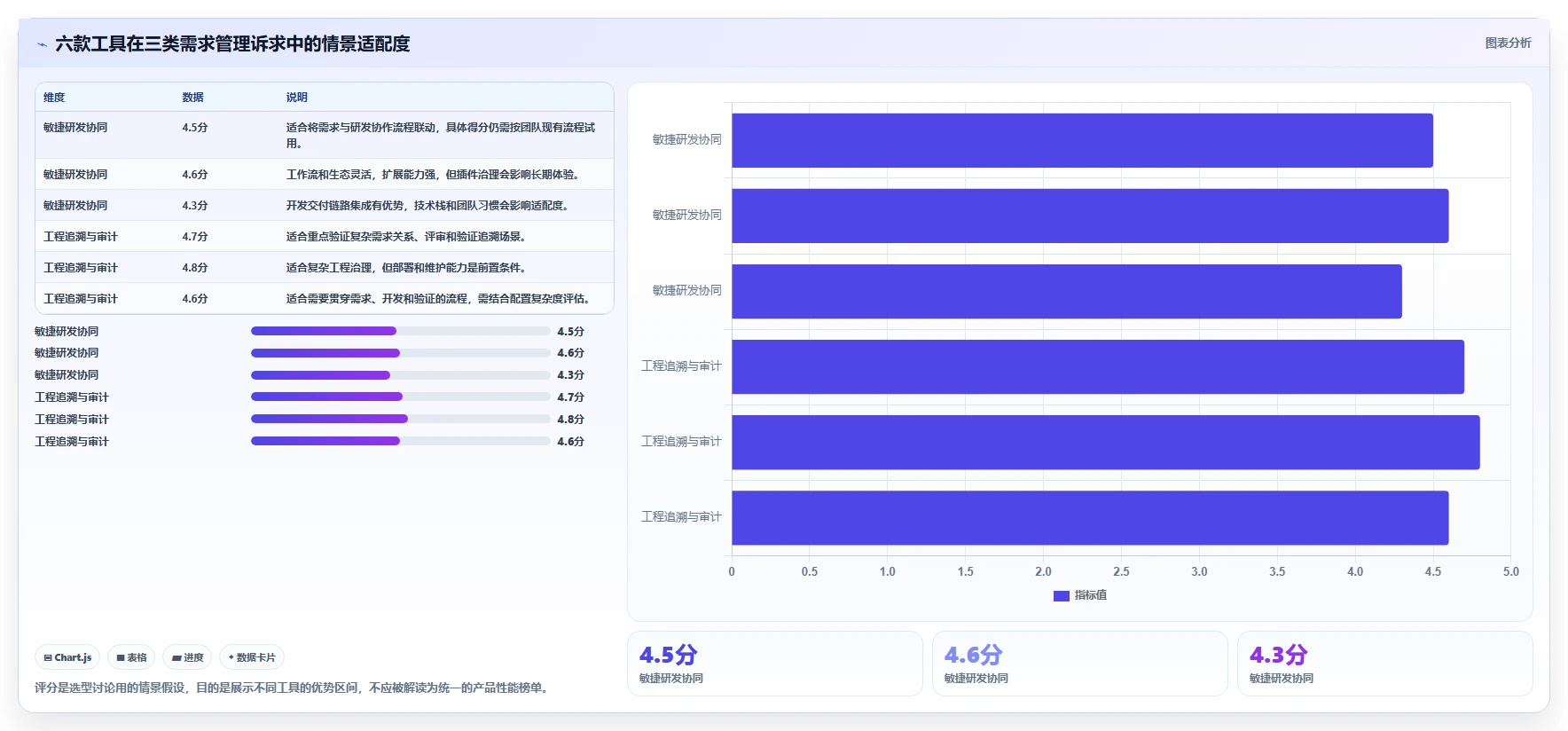Click the 指标值 legend color swatch

click(1061, 596)
